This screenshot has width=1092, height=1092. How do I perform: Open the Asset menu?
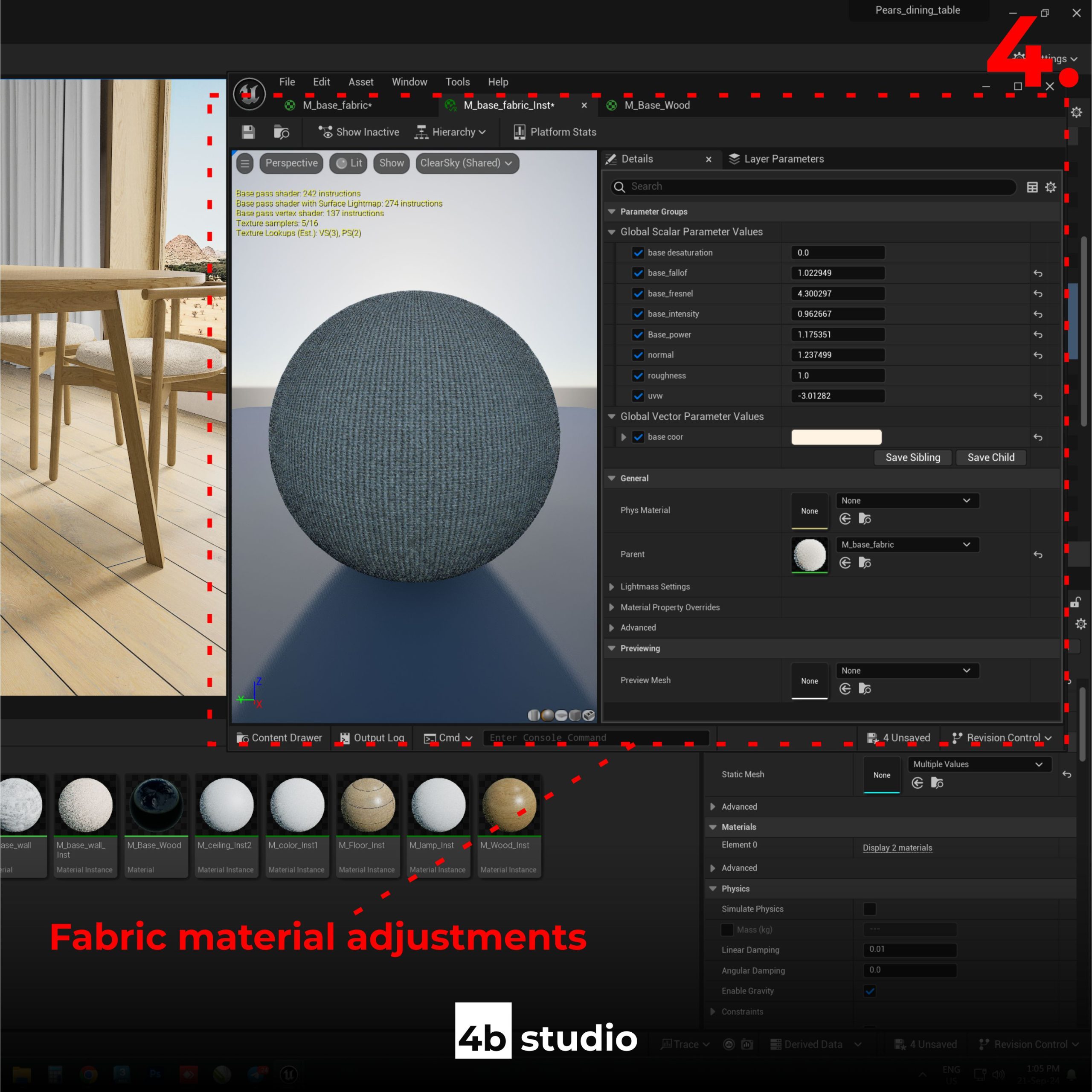360,82
